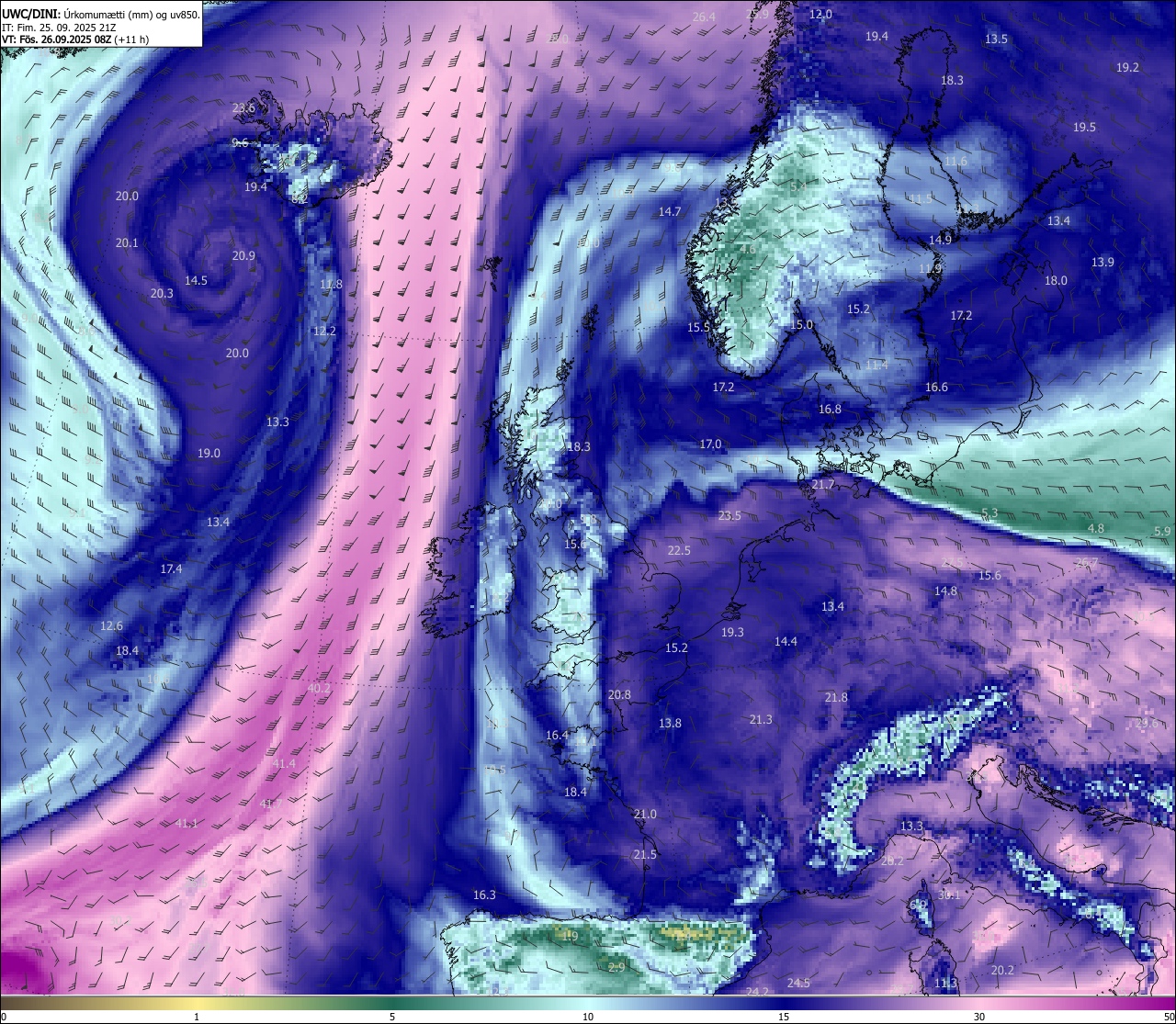Click the 41.4 value in the pink band
The image size is (1176, 1024).
[x=285, y=763]
